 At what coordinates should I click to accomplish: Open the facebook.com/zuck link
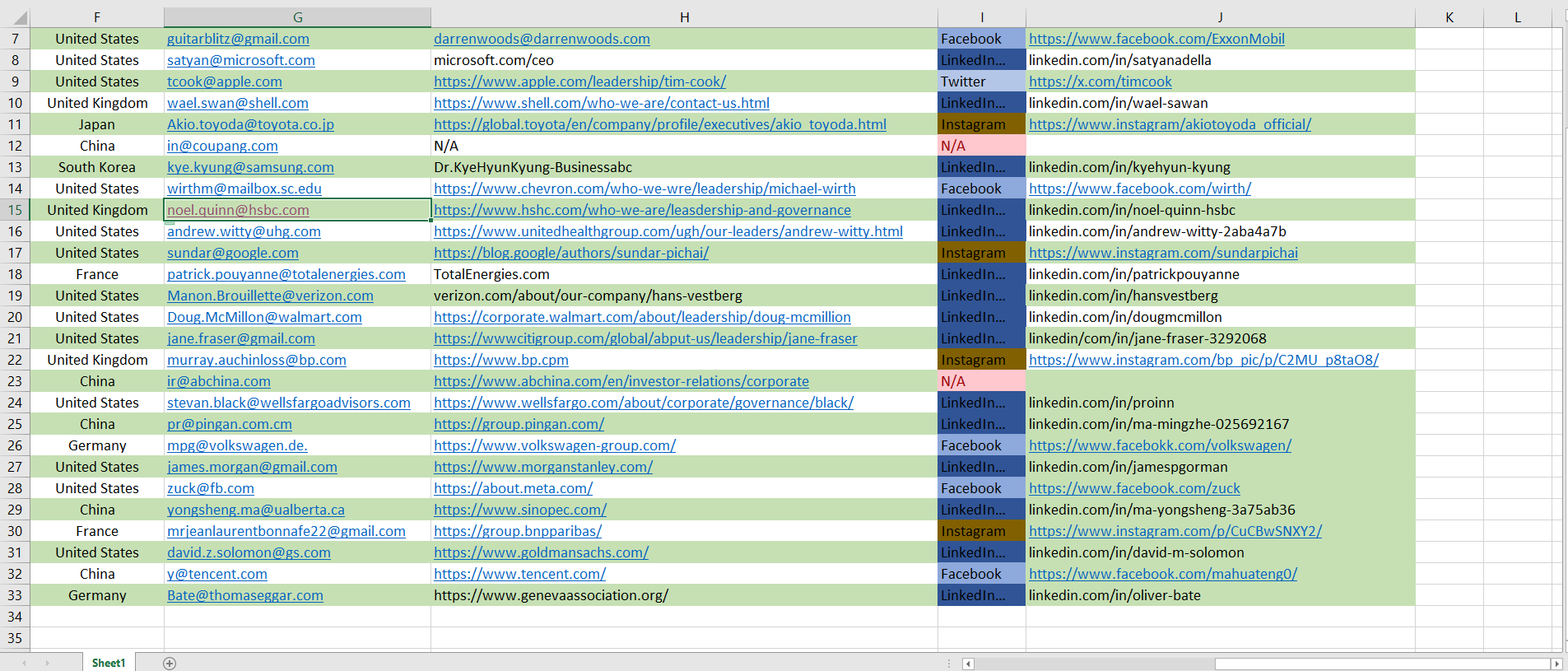[x=1134, y=488]
